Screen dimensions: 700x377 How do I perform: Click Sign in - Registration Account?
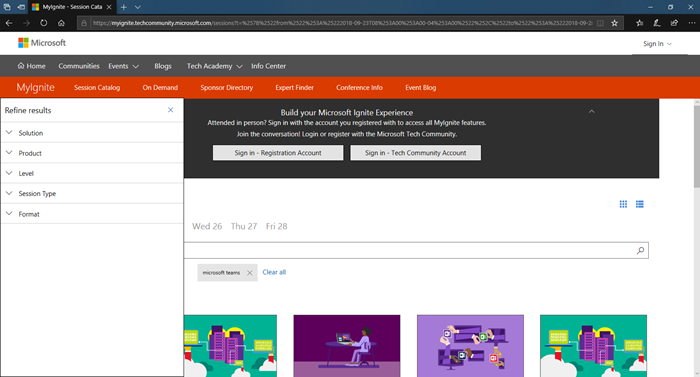(278, 153)
